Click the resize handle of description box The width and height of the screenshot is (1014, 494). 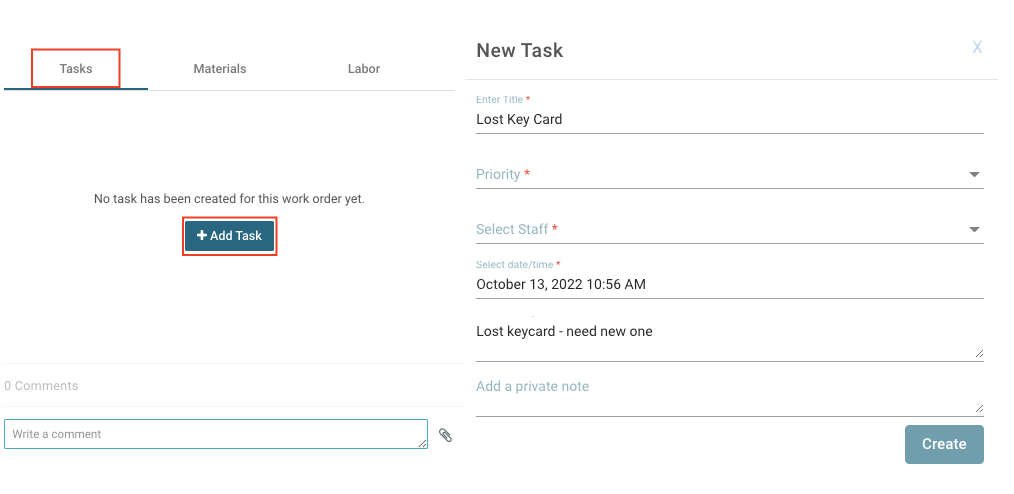click(979, 353)
